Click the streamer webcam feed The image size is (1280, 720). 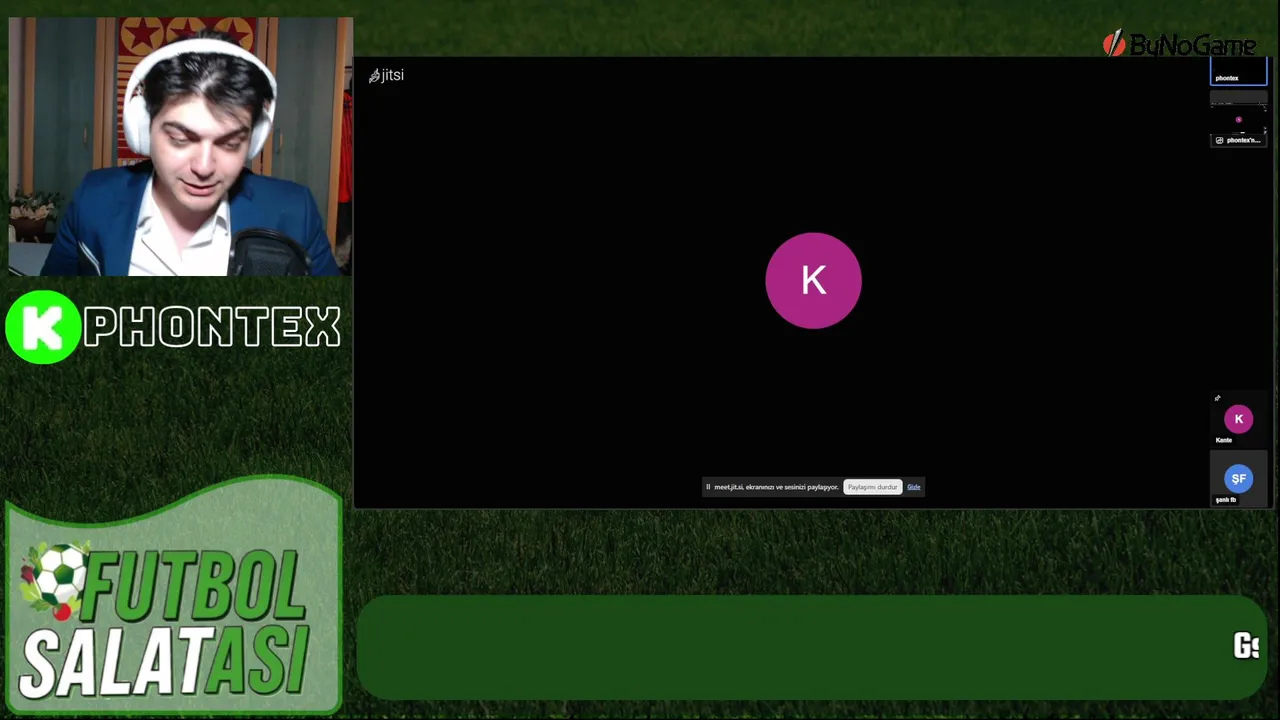180,146
